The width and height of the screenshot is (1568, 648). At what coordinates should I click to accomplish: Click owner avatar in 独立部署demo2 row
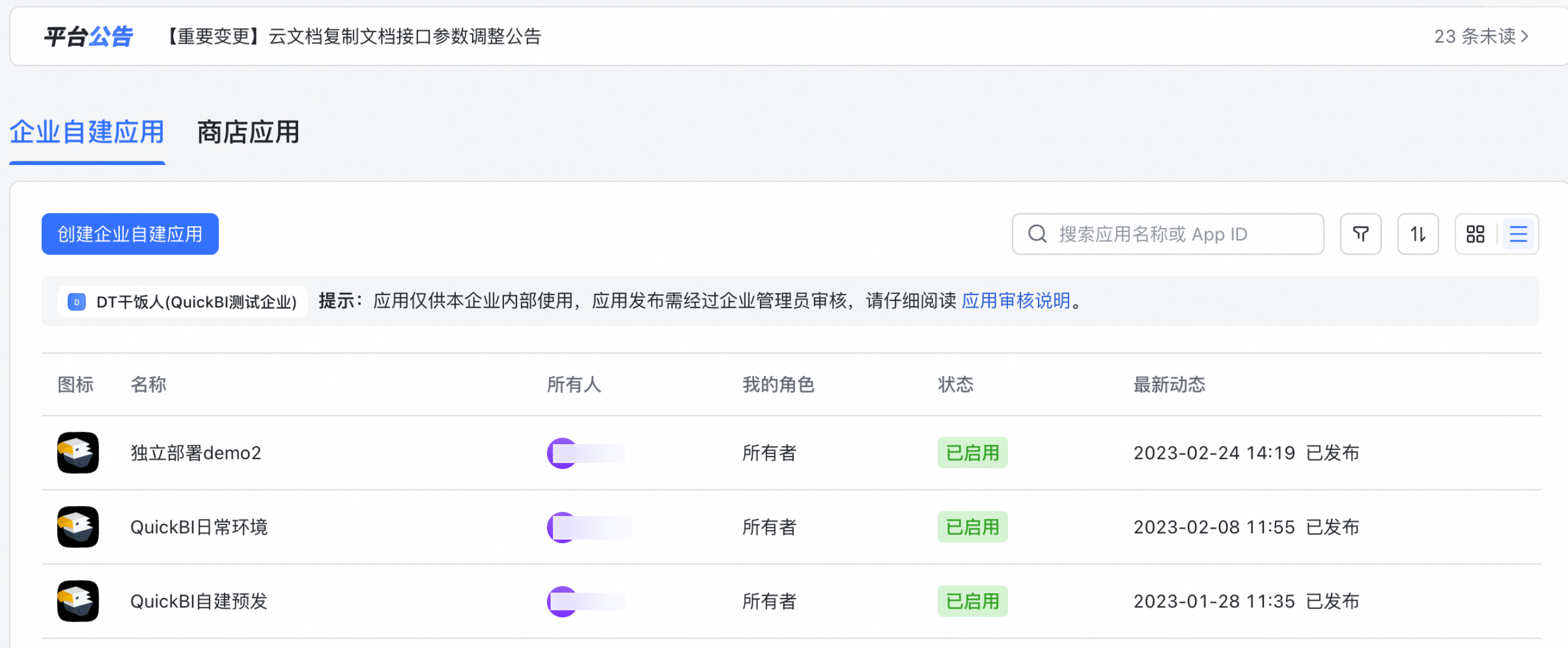pos(561,452)
